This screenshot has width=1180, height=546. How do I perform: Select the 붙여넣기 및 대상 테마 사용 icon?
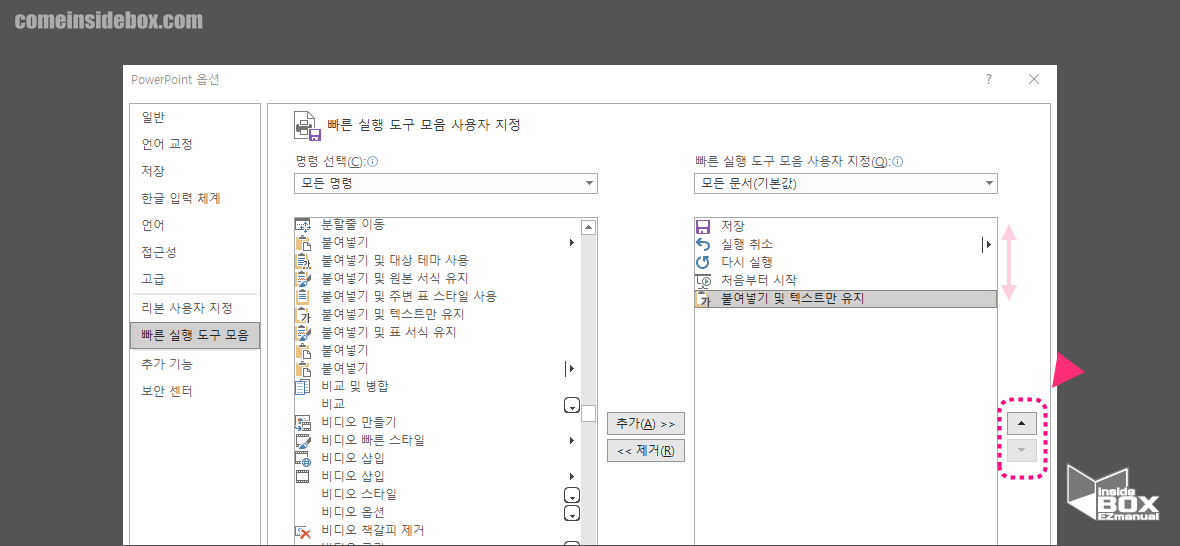pyautogui.click(x=303, y=260)
